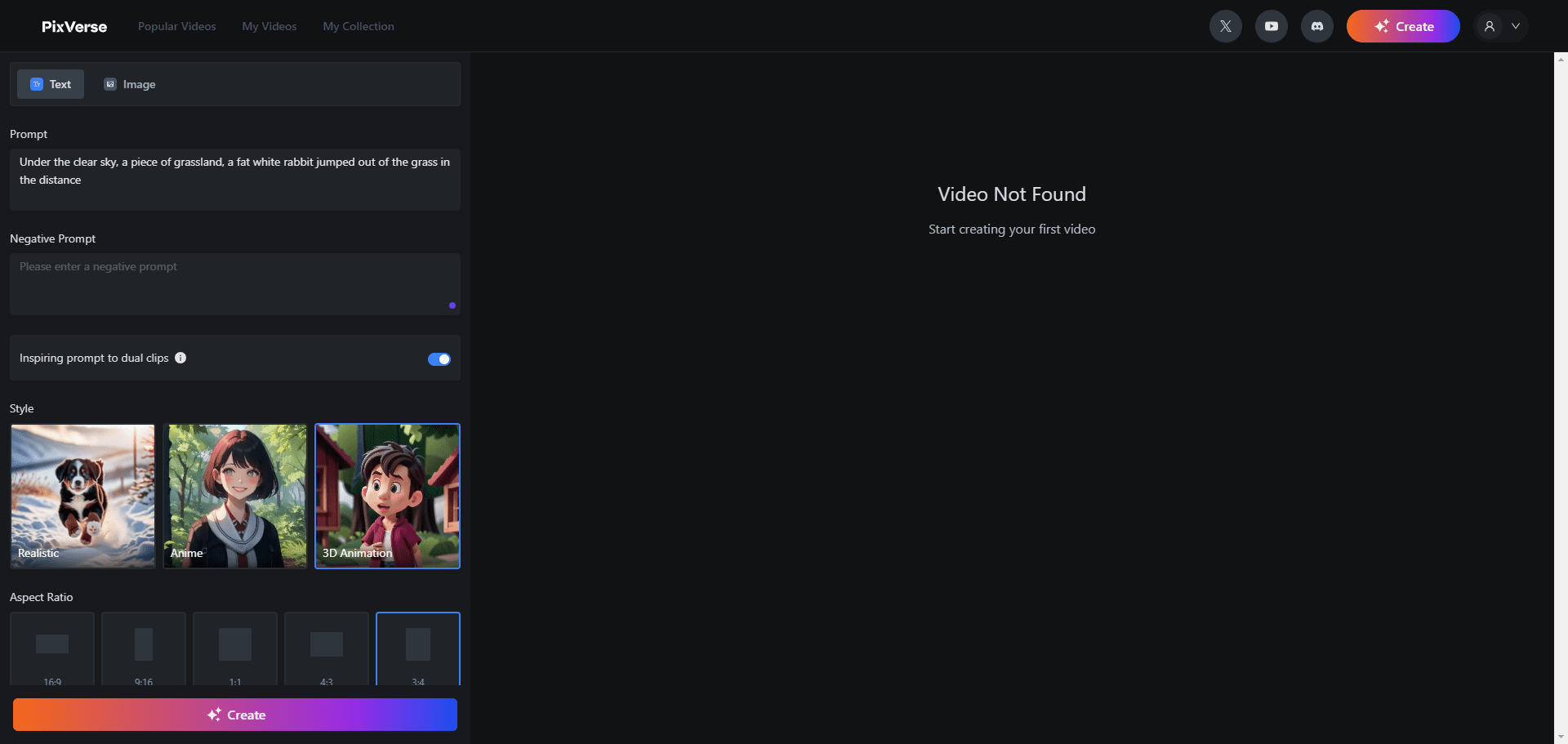Switch to the Text tab
This screenshot has height=744, width=1568.
(x=51, y=84)
